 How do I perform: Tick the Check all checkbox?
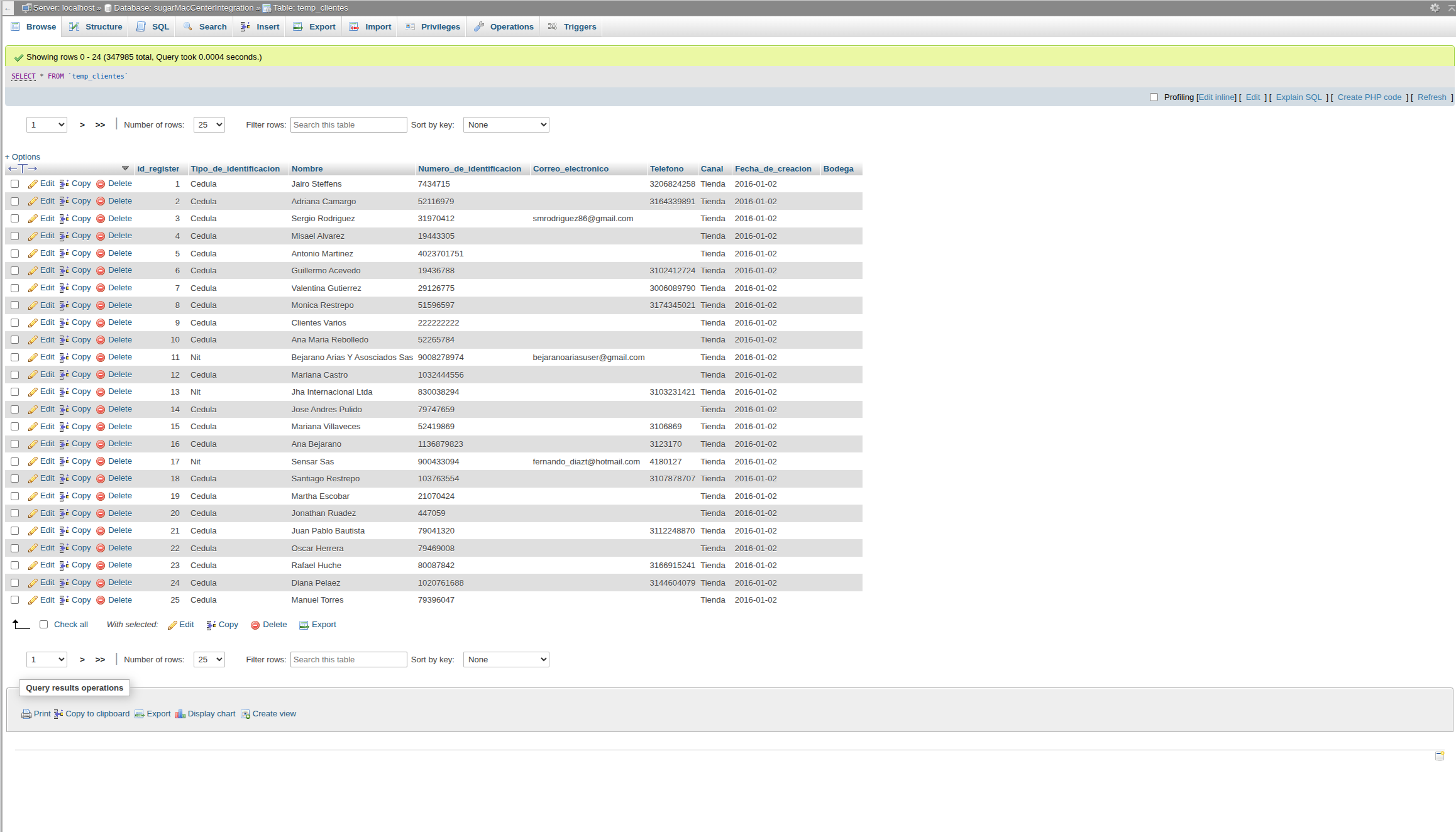44,625
